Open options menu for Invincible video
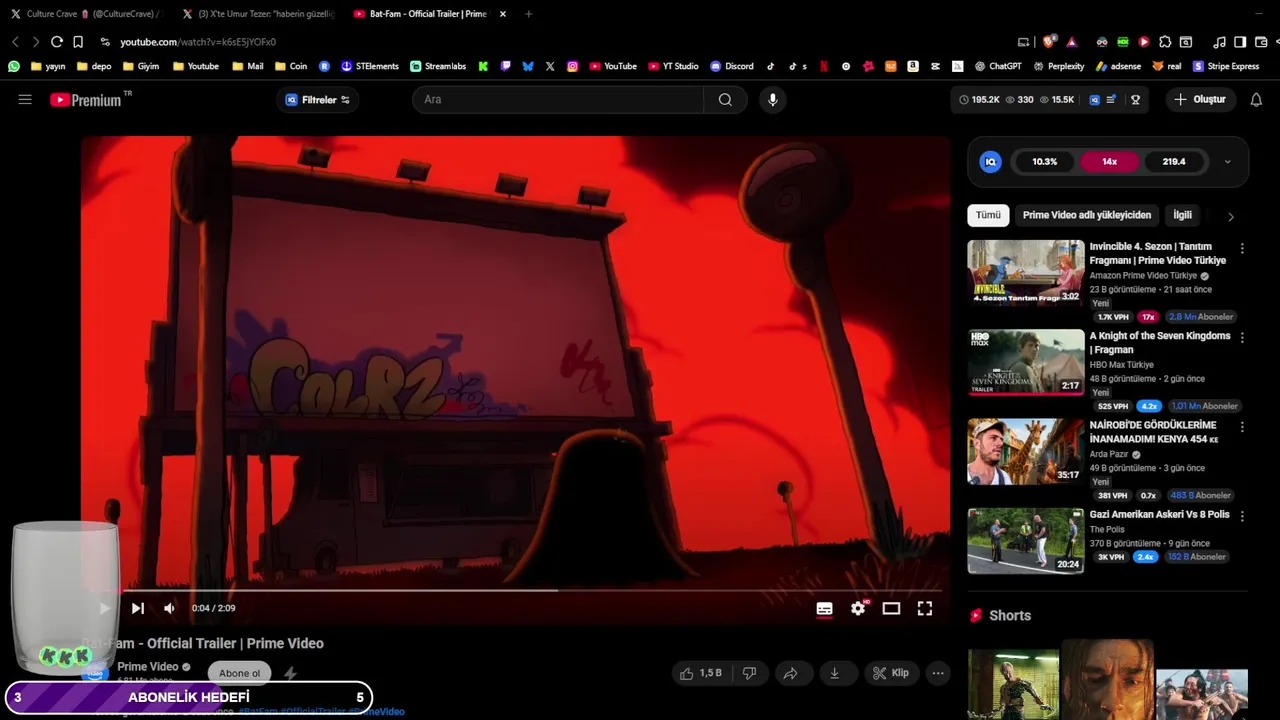Image resolution: width=1280 pixels, height=720 pixels. (1242, 248)
